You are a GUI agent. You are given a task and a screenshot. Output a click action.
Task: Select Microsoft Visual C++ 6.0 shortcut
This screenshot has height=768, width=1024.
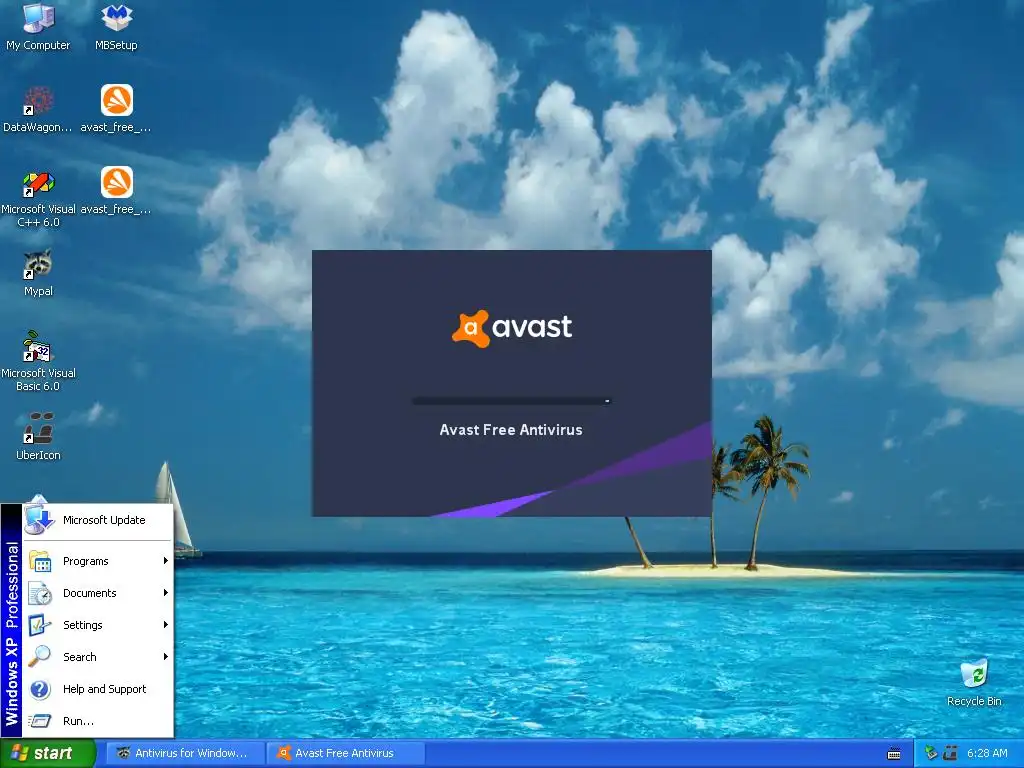point(38,198)
